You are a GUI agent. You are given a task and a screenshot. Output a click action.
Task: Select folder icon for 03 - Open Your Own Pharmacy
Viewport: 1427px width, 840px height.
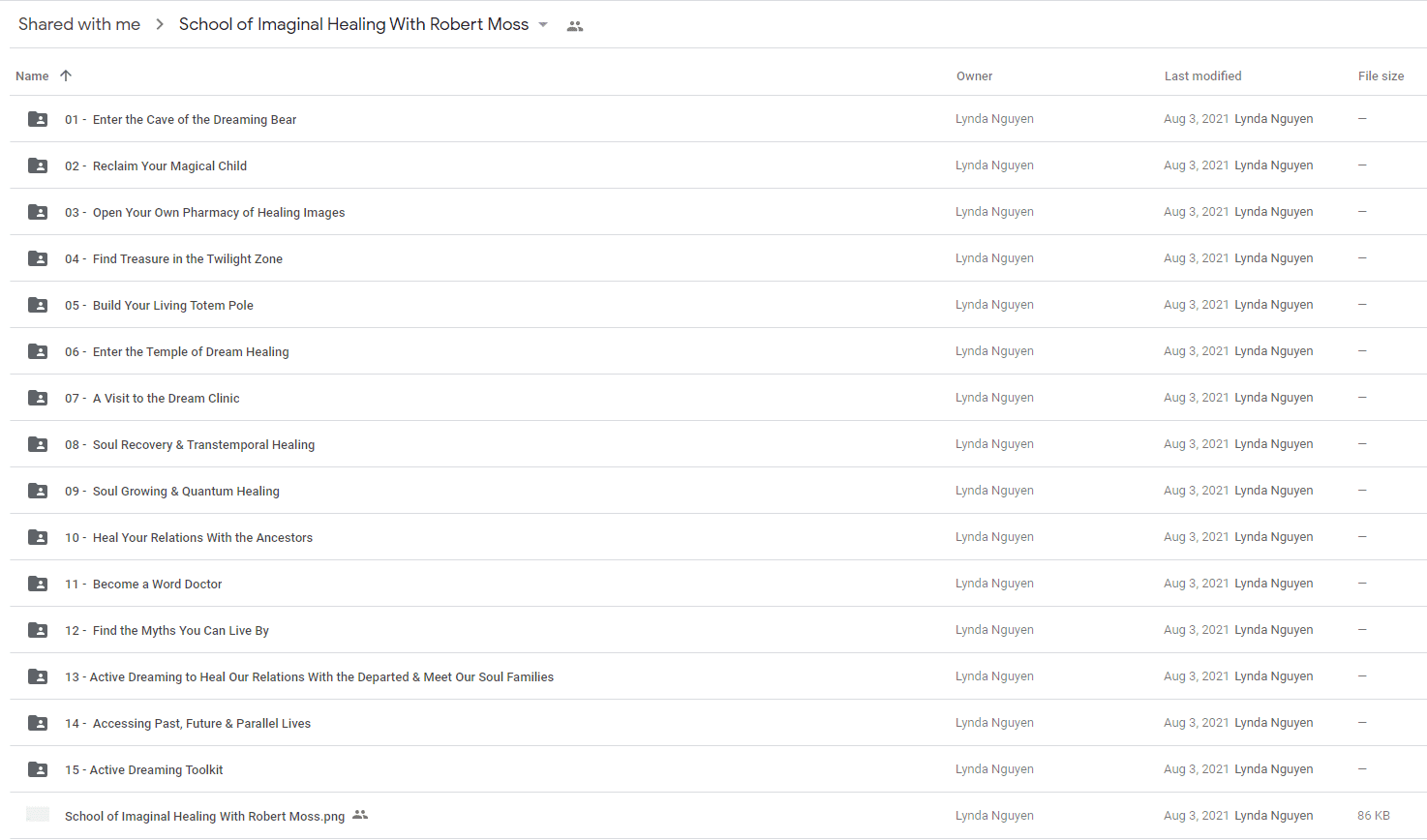pyautogui.click(x=38, y=212)
